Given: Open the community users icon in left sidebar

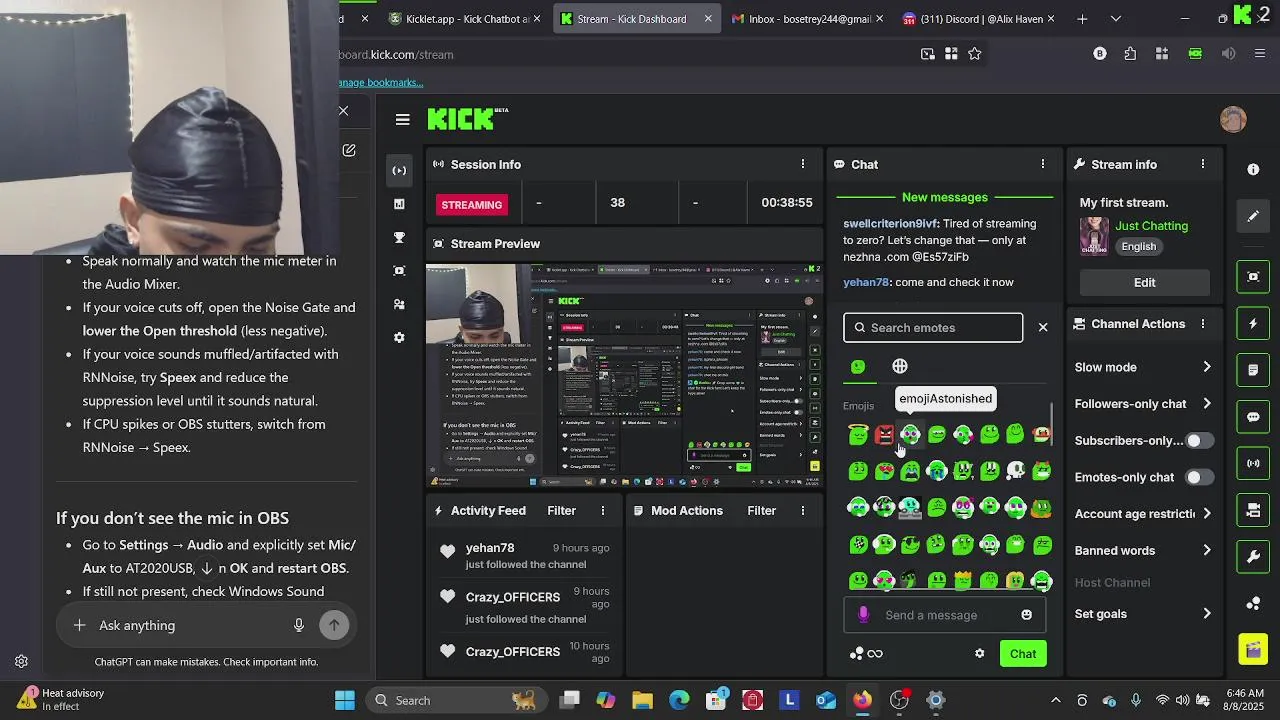Looking at the screenshot, I should (x=399, y=304).
